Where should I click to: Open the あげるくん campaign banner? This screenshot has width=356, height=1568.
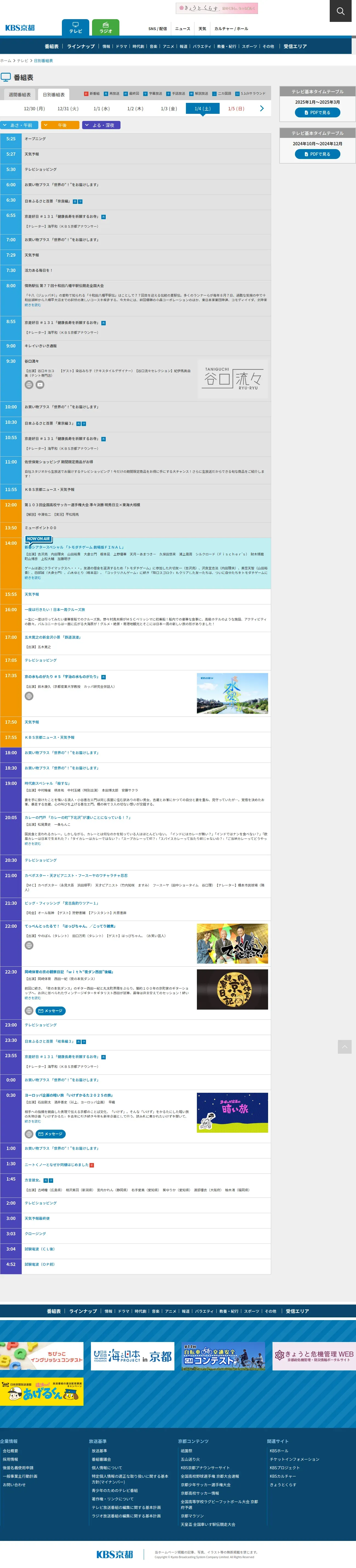click(x=41, y=1392)
